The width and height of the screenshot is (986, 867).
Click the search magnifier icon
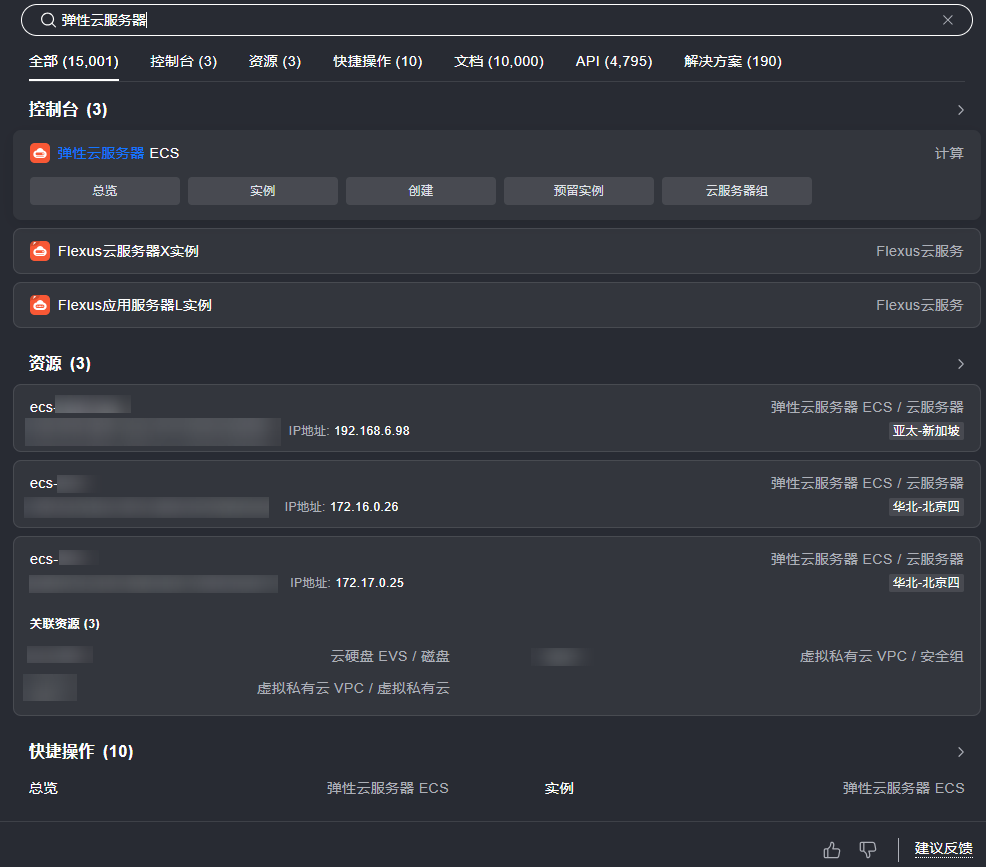(x=48, y=20)
